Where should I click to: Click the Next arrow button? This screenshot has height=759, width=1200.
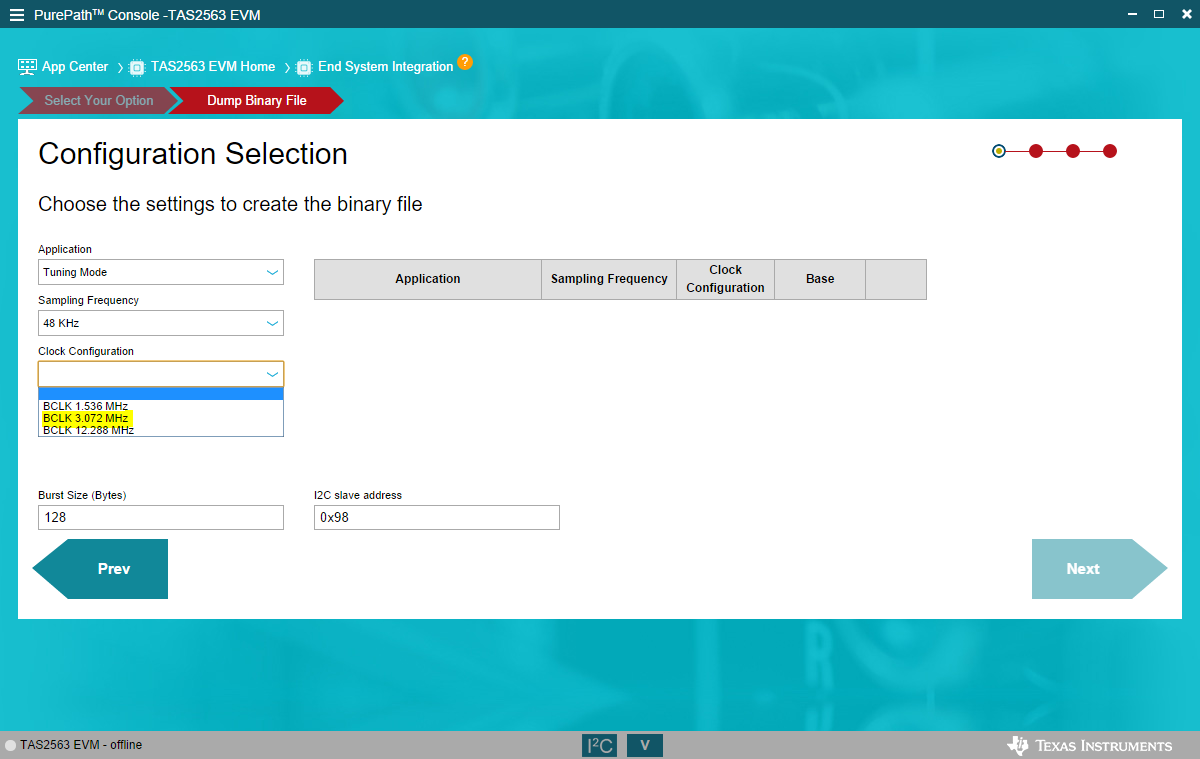coord(1100,569)
